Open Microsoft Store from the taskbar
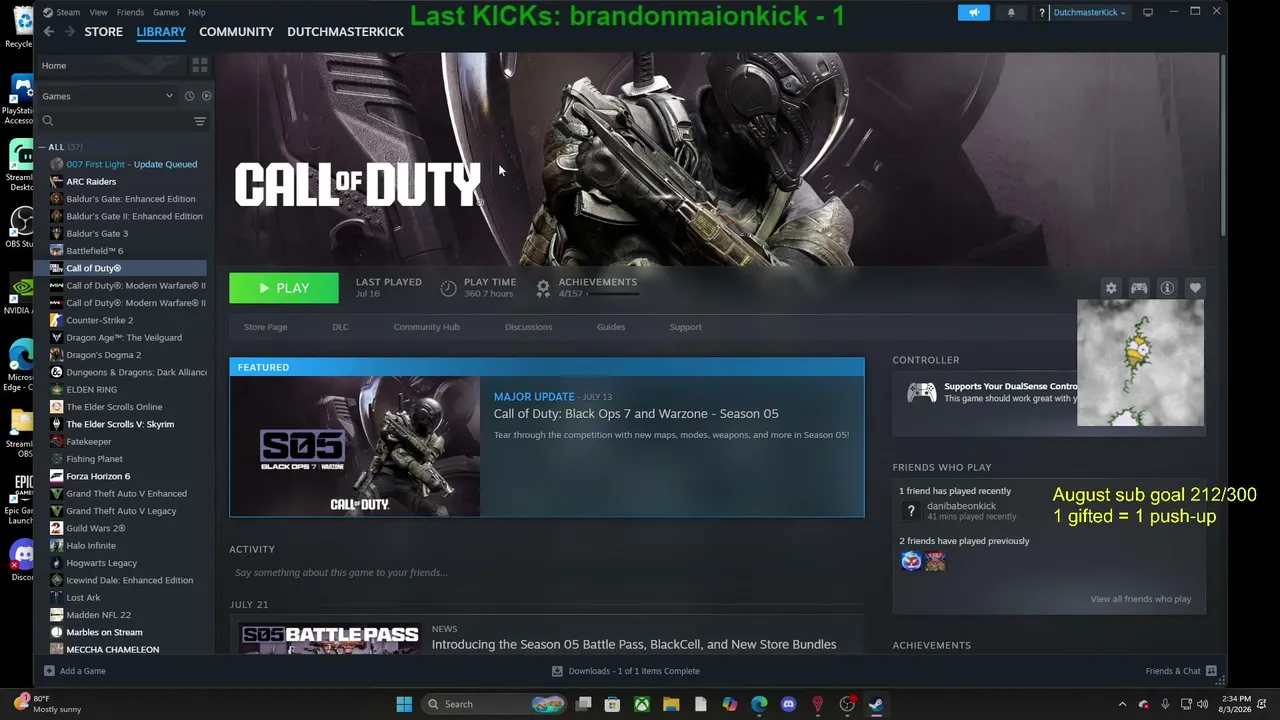The image size is (1280, 720). point(613,704)
